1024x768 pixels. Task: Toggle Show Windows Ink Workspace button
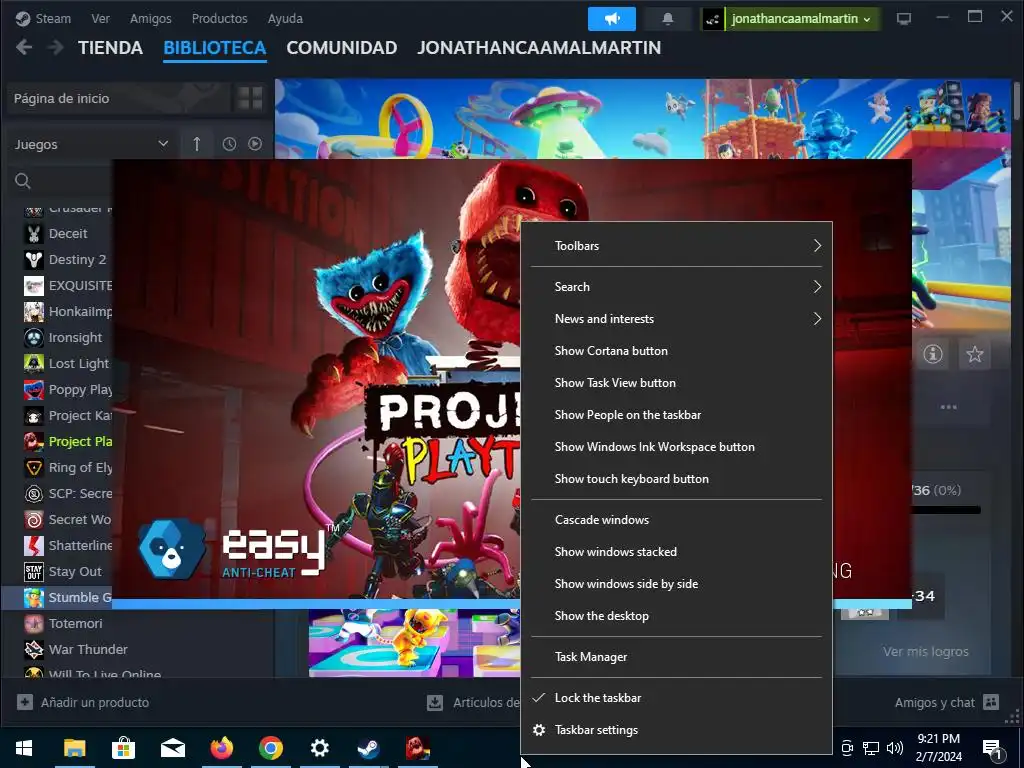coord(677,447)
